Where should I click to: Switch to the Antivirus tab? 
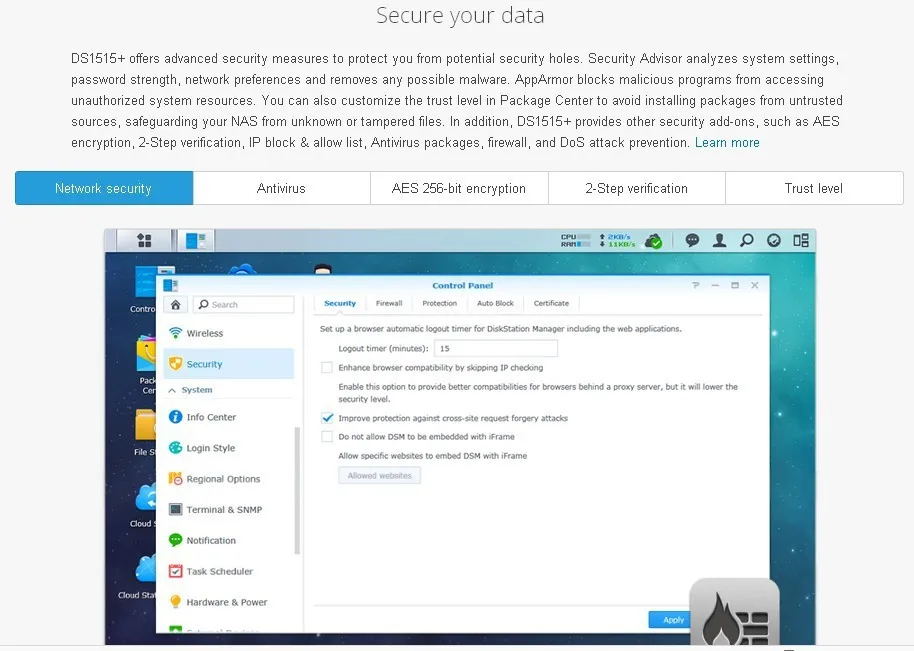click(282, 188)
